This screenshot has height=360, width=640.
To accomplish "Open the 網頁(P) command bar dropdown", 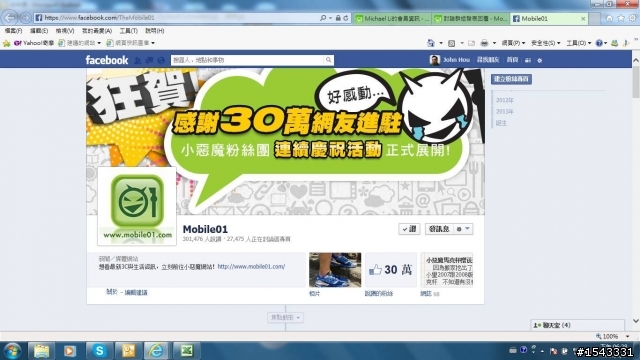I will point(513,43).
